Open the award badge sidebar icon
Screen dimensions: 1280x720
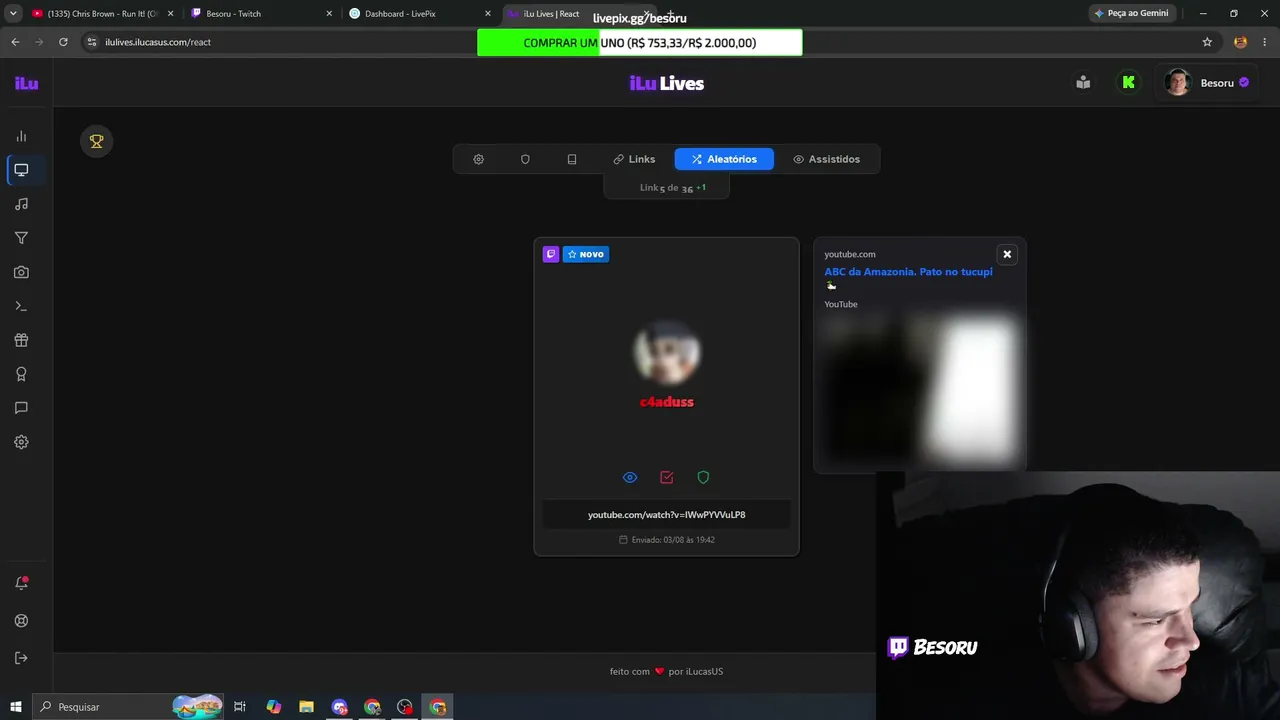click(x=21, y=374)
